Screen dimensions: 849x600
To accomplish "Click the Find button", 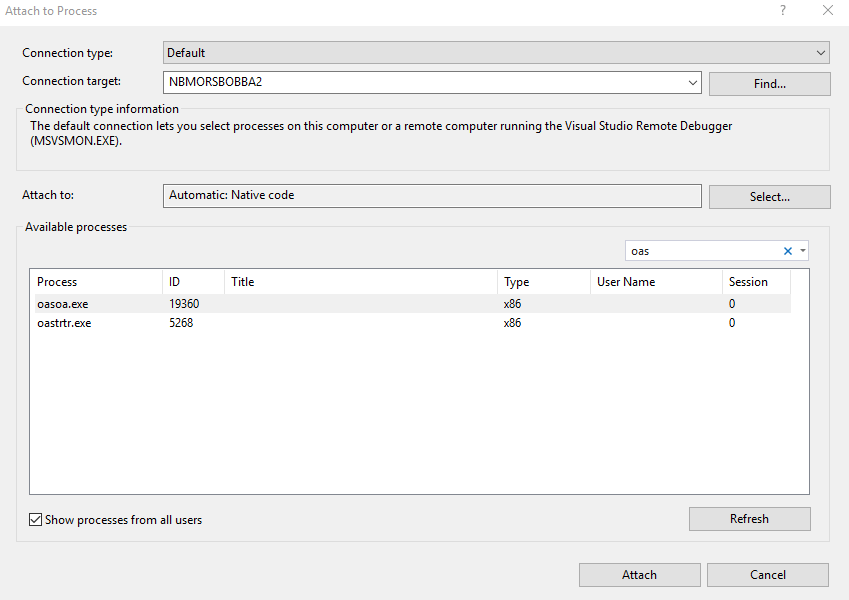I will (x=769, y=84).
